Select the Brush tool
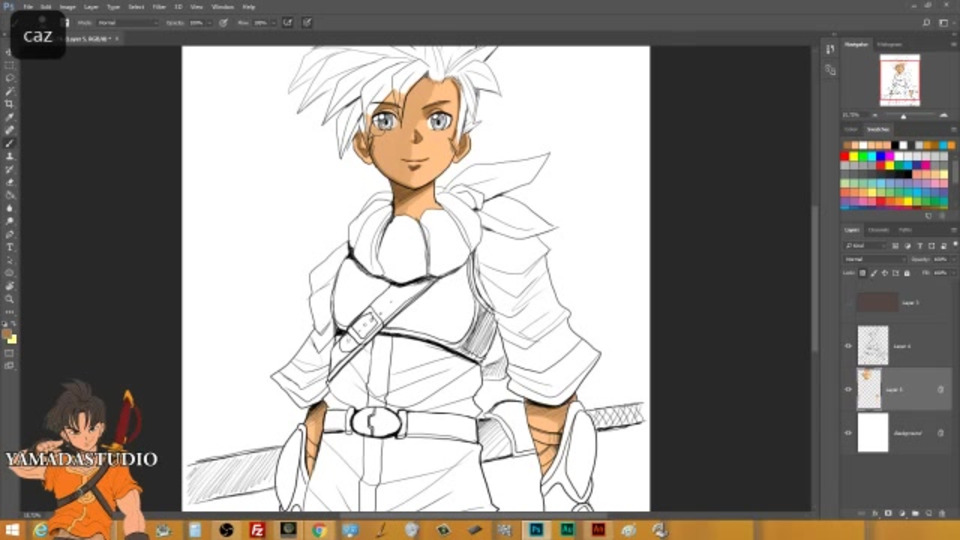Screen dimensions: 960x540 pos(9,143)
